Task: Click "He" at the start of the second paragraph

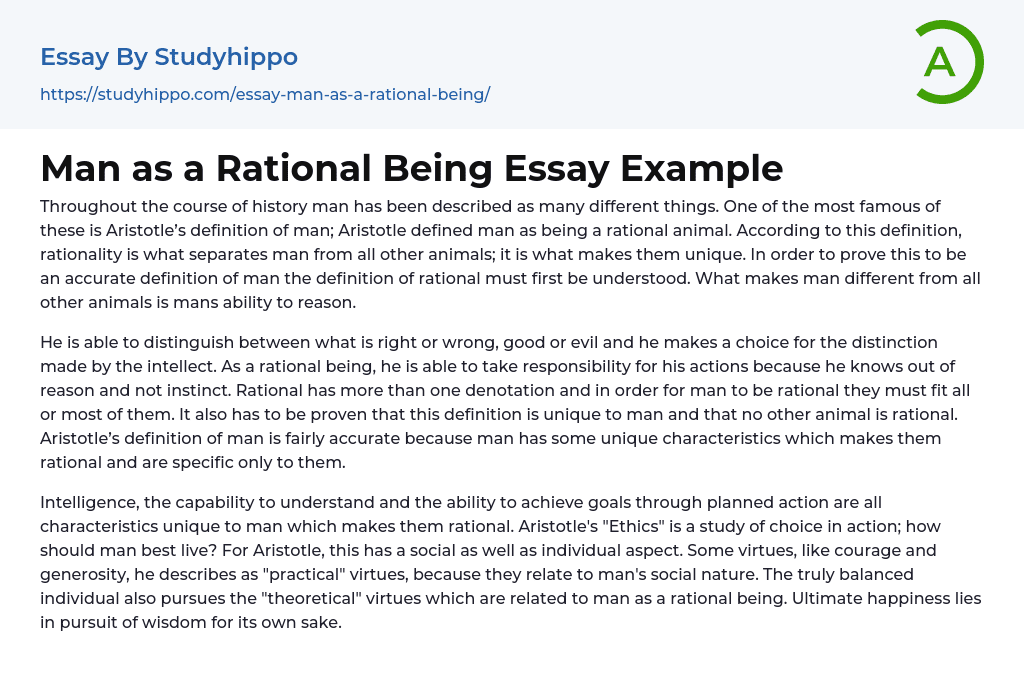Action: click(x=50, y=343)
